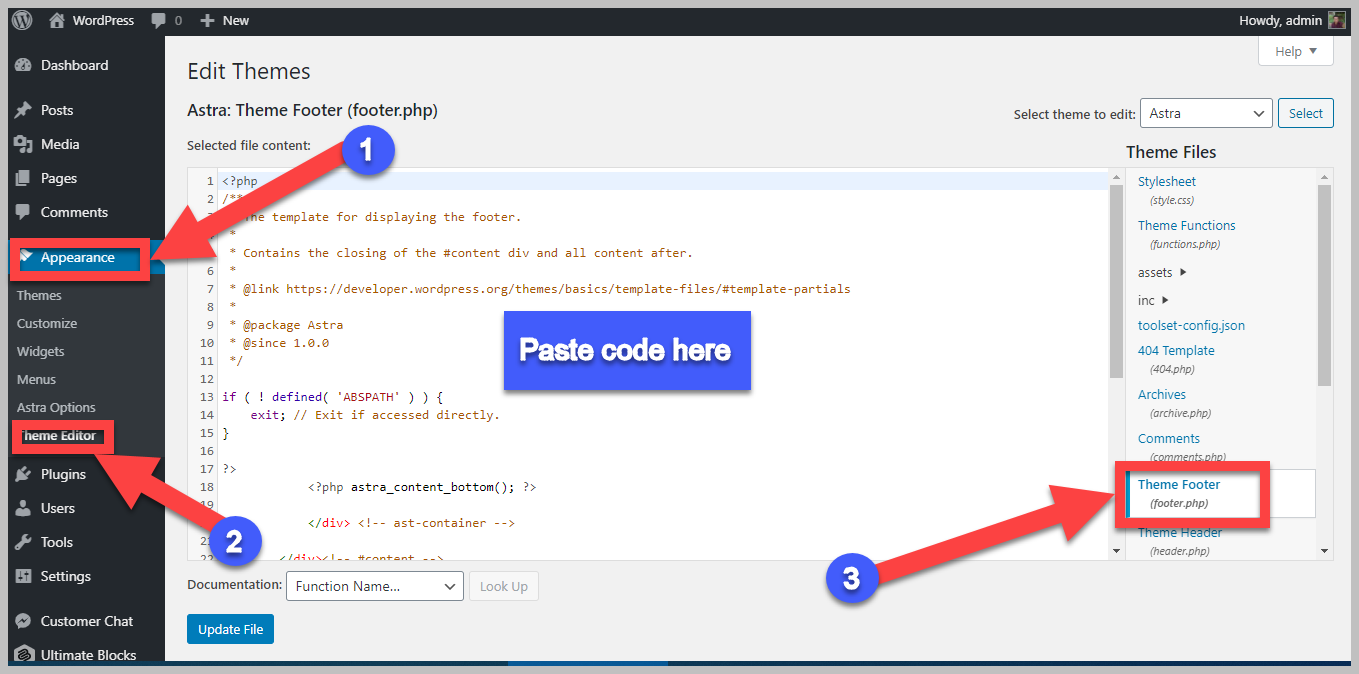Open Widgets submenu item
This screenshot has height=674, width=1359.
point(41,351)
